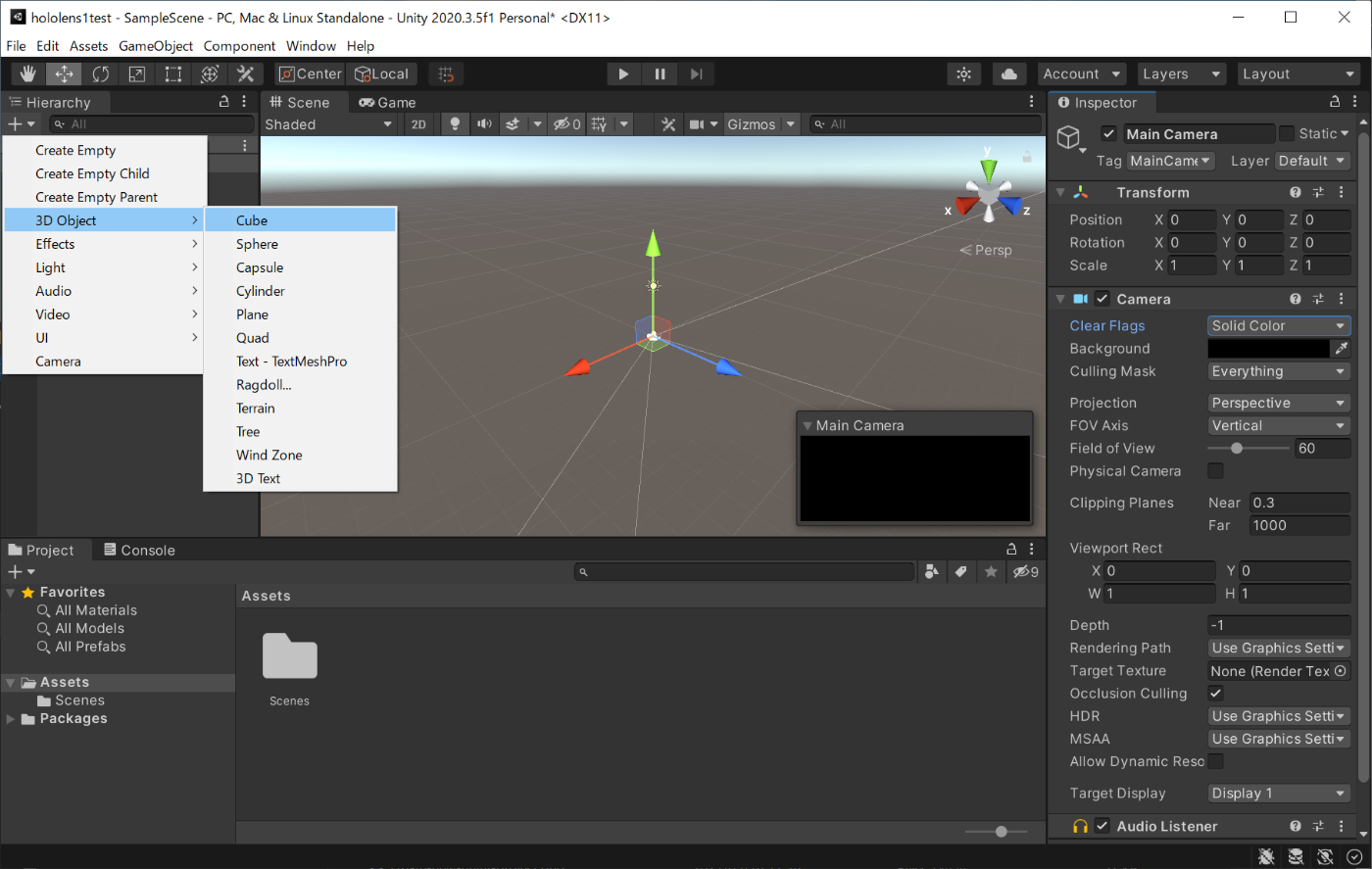Toggle the Physical Camera checkbox
This screenshot has width=1372, height=869.
tap(1215, 471)
